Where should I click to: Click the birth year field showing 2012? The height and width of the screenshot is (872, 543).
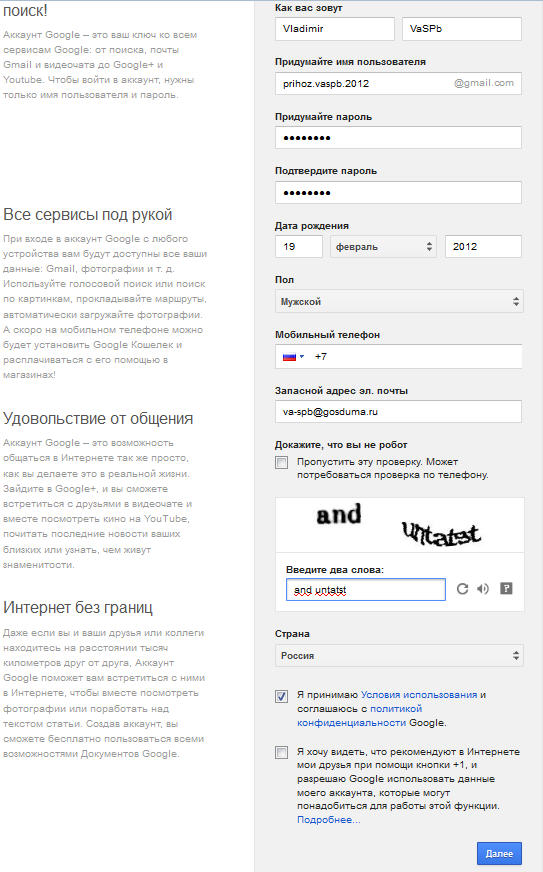tap(483, 246)
